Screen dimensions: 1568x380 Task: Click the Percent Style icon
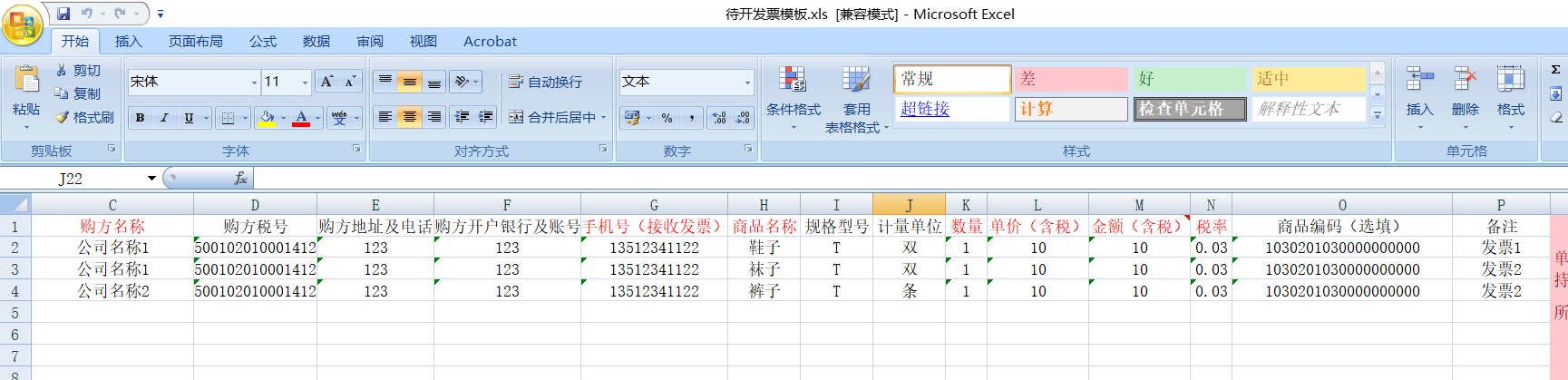(667, 117)
